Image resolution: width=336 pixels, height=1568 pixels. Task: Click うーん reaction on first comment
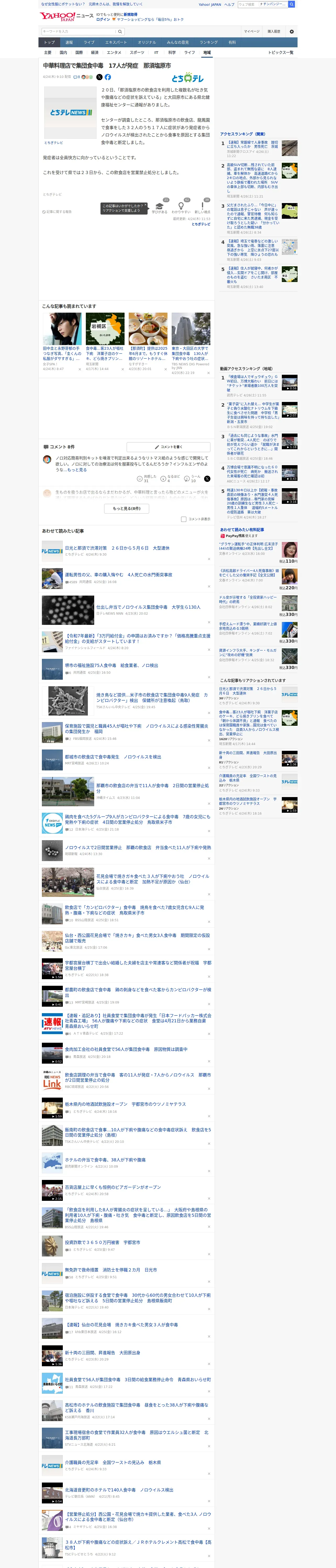192,479
